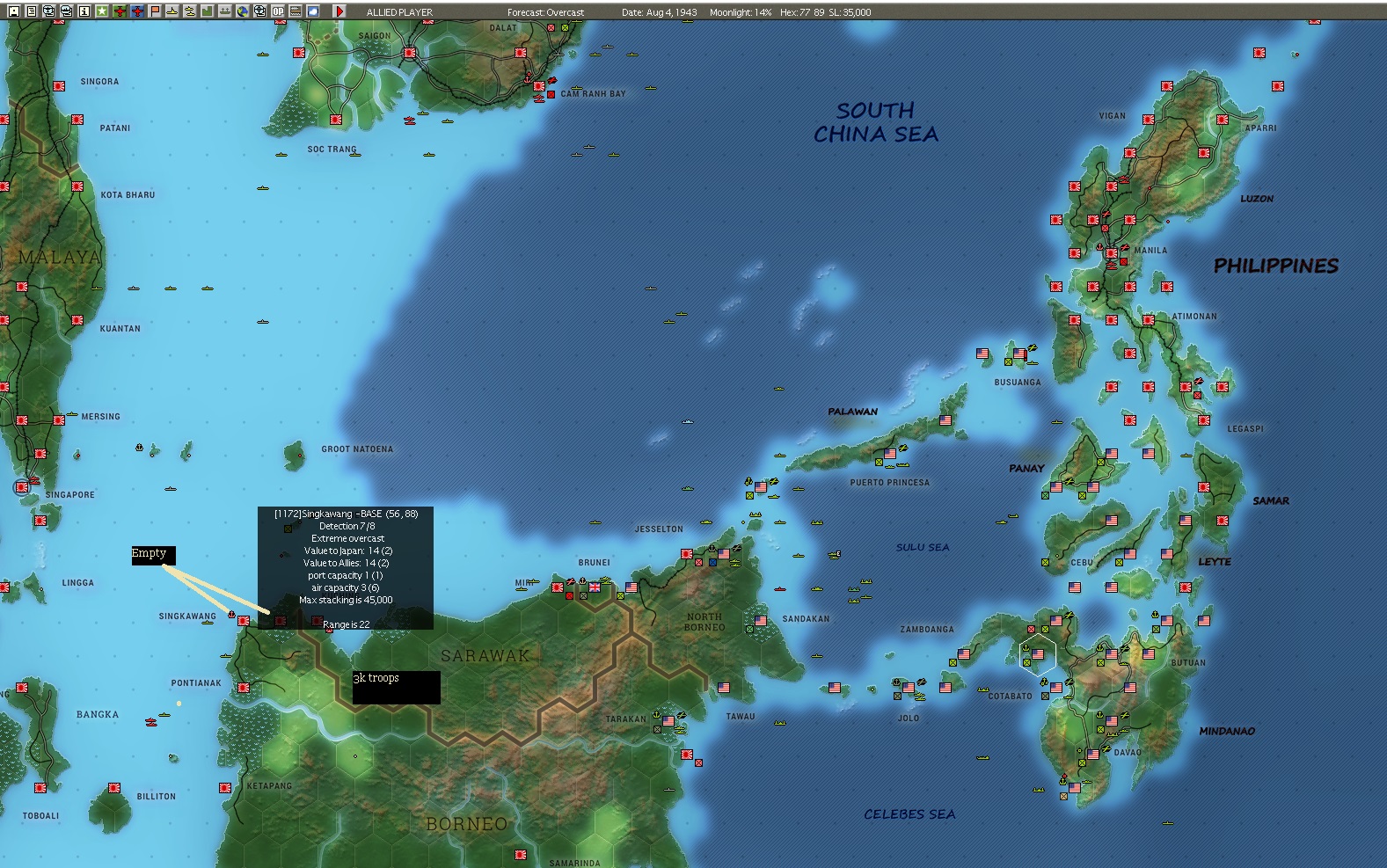Viewport: 1387px width, 868px height.
Task: Click the globe toolbar icon
Action: [x=243, y=11]
